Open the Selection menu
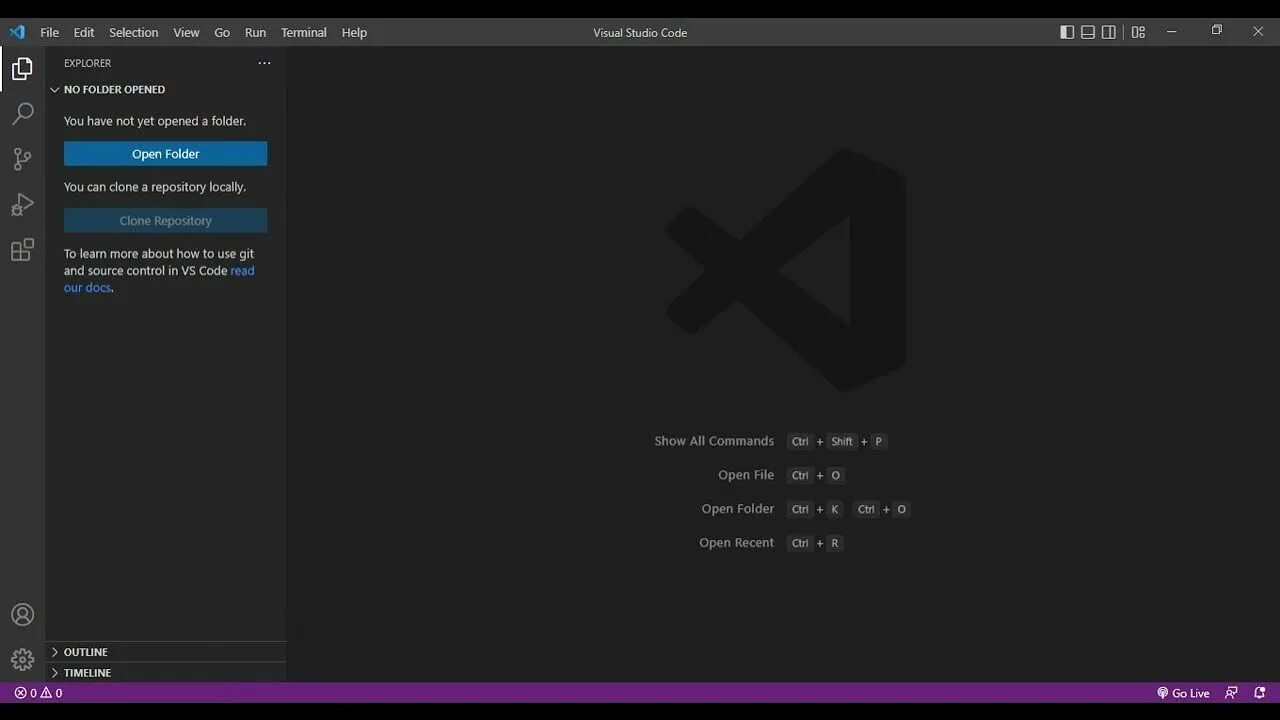 [134, 32]
